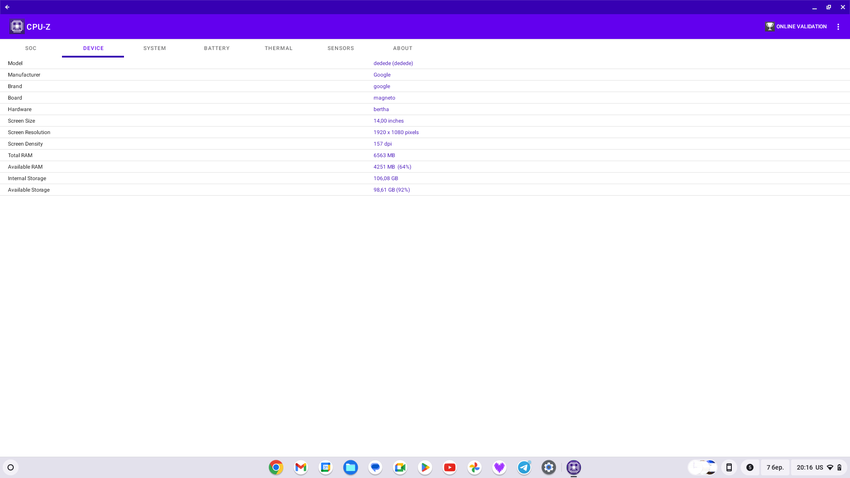The image size is (850, 478).
Task: Open Gmail from the shelf
Action: point(301,467)
